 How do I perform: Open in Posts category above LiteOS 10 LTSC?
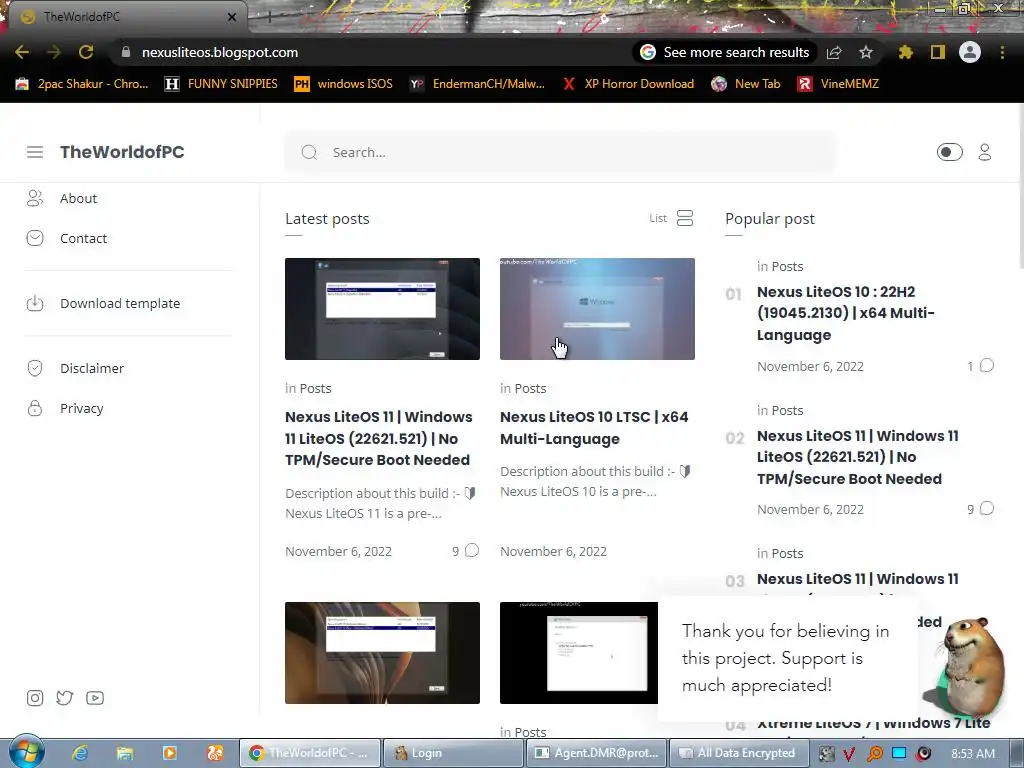click(x=523, y=389)
